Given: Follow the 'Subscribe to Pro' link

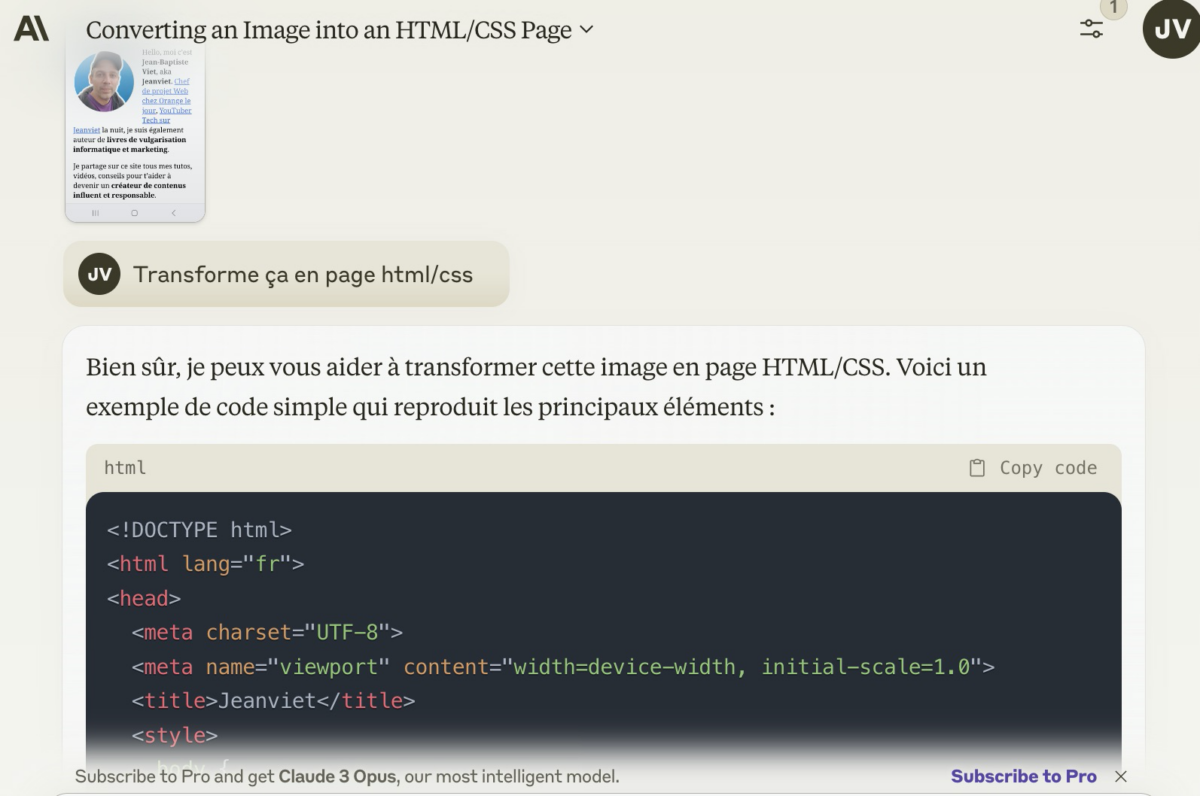Looking at the screenshot, I should (1024, 776).
